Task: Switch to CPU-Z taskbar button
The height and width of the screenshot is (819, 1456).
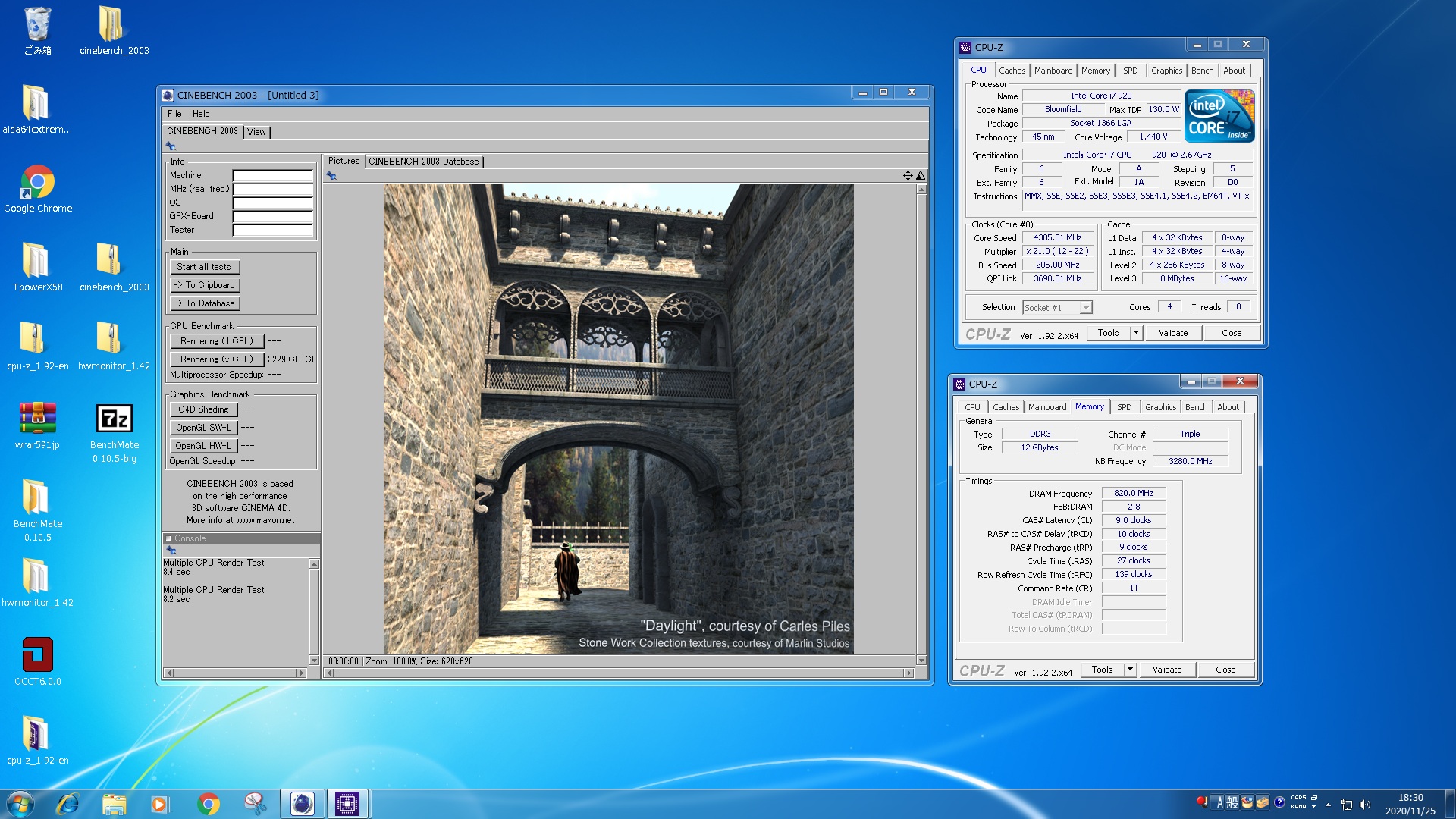Action: click(347, 804)
